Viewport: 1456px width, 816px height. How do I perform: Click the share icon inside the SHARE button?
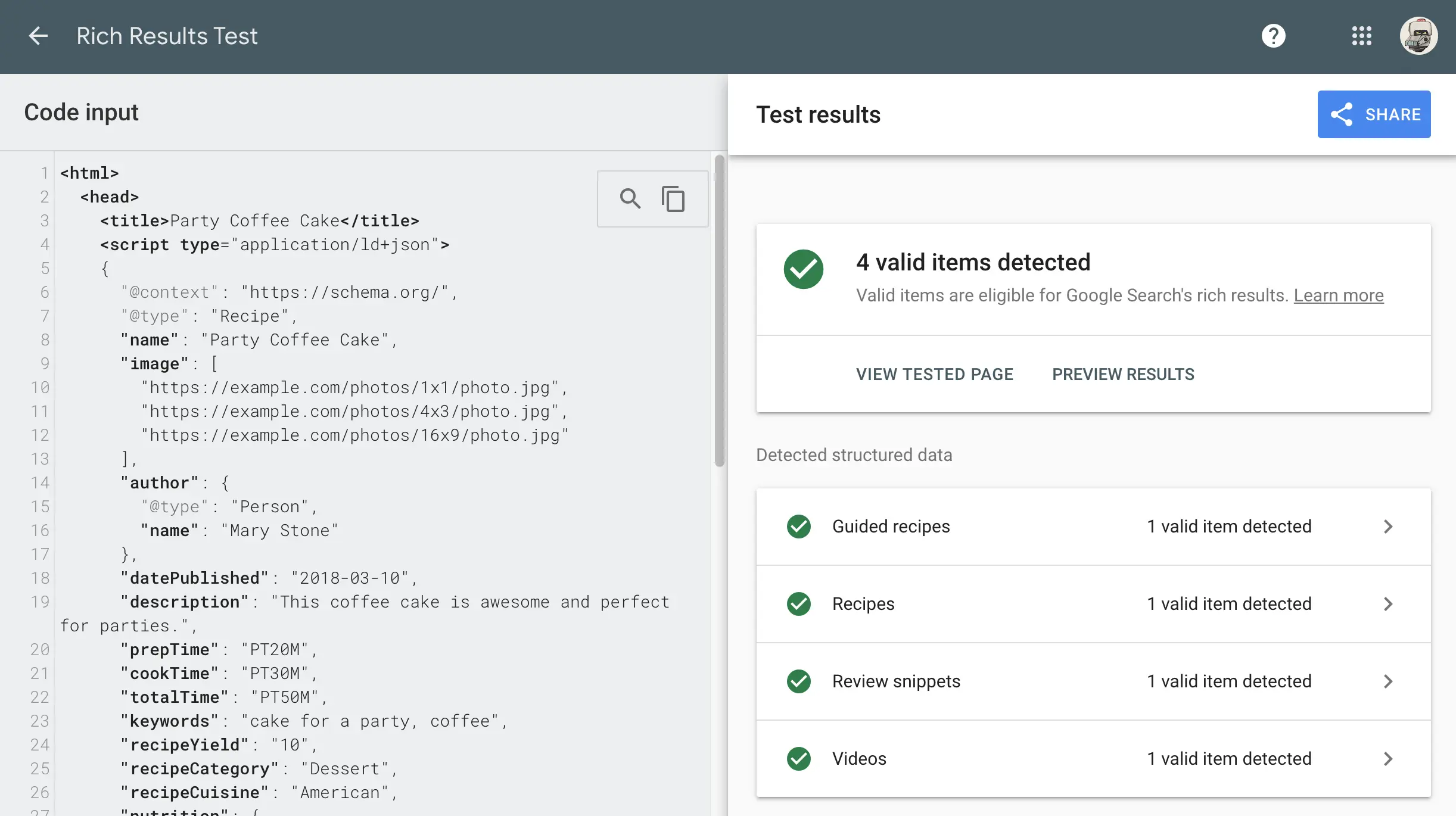point(1343,114)
